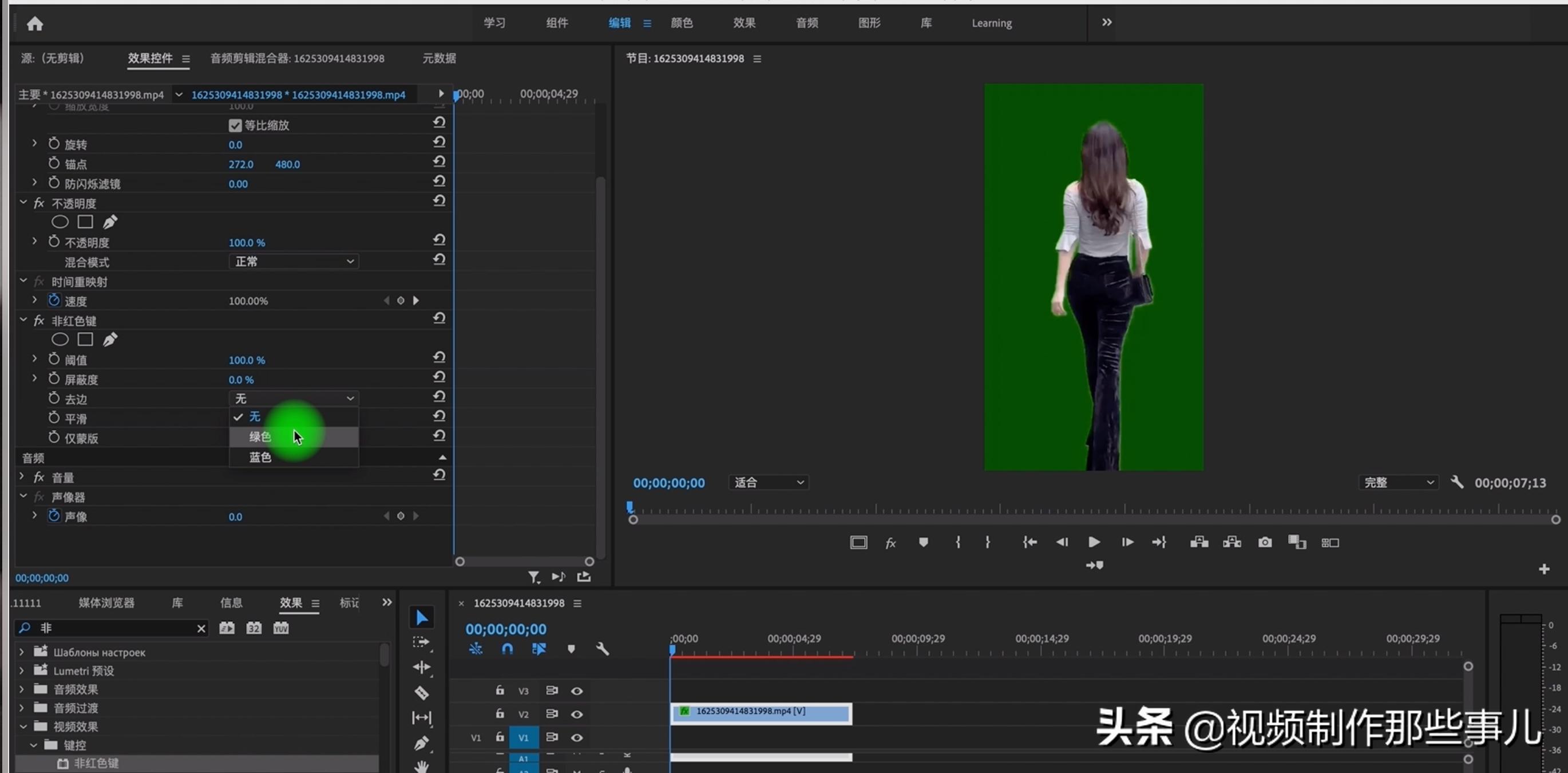Click the effects panel search field
The width and height of the screenshot is (1568, 773).
coord(109,628)
